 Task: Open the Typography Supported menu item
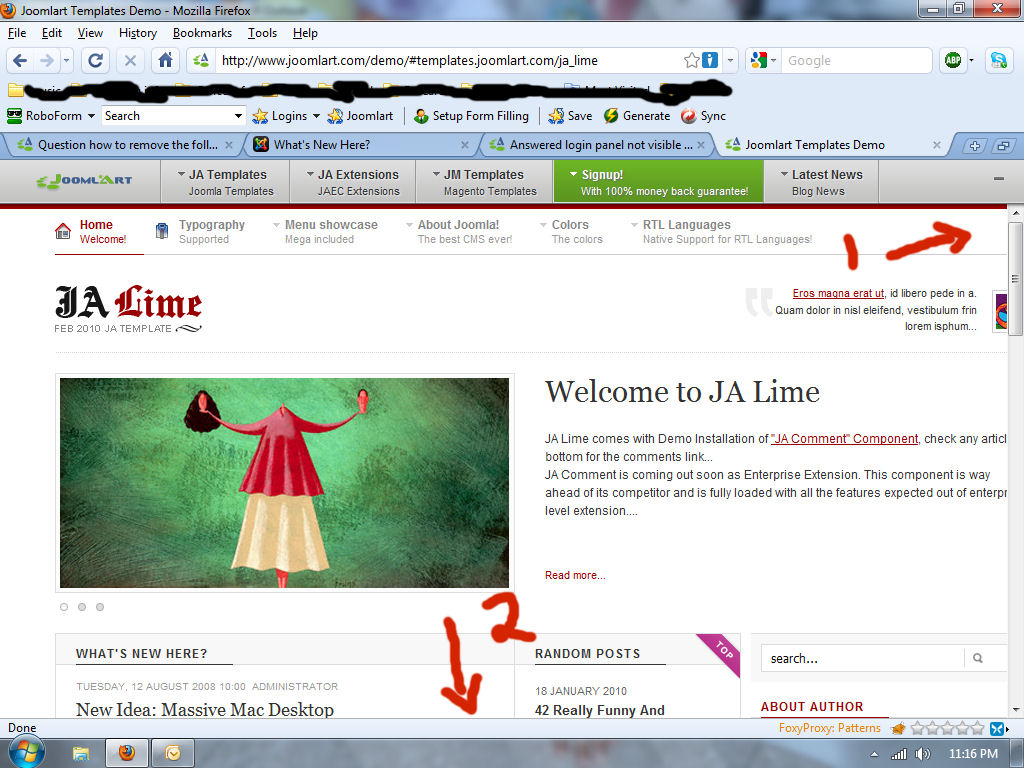click(x=200, y=231)
